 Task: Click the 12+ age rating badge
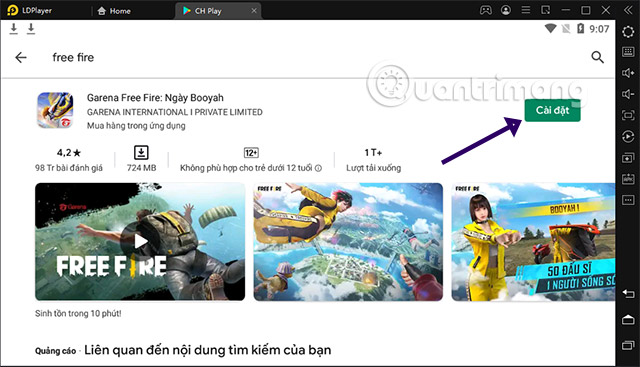251,153
